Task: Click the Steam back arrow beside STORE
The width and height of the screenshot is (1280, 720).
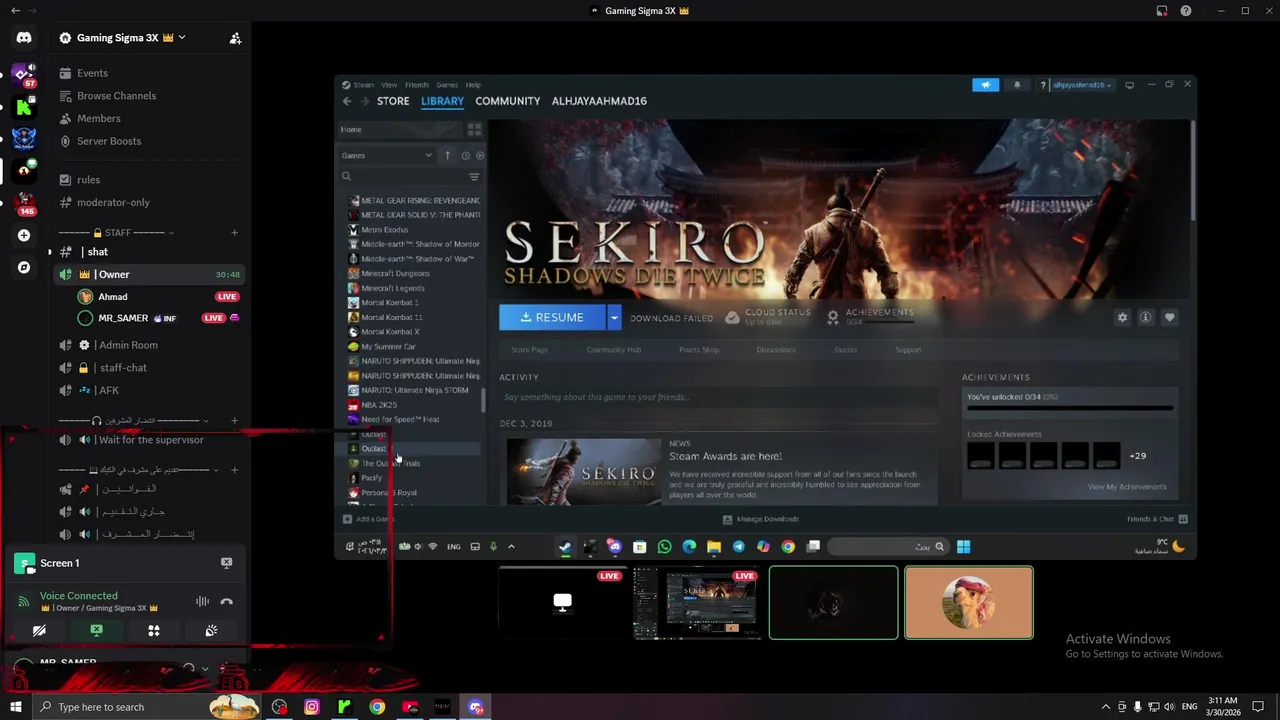Action: click(347, 101)
